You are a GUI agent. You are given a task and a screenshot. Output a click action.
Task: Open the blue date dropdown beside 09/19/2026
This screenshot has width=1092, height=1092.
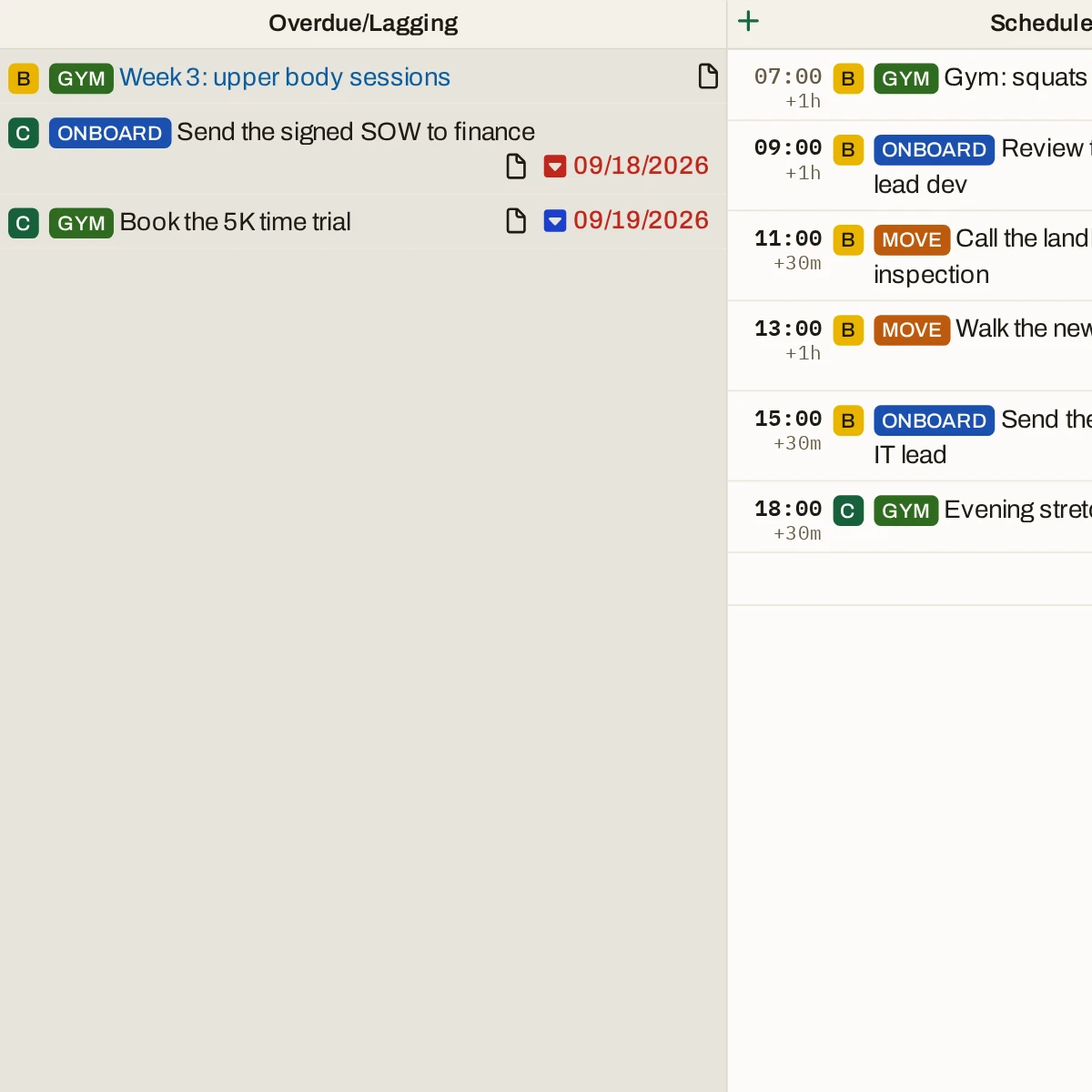[x=555, y=221]
